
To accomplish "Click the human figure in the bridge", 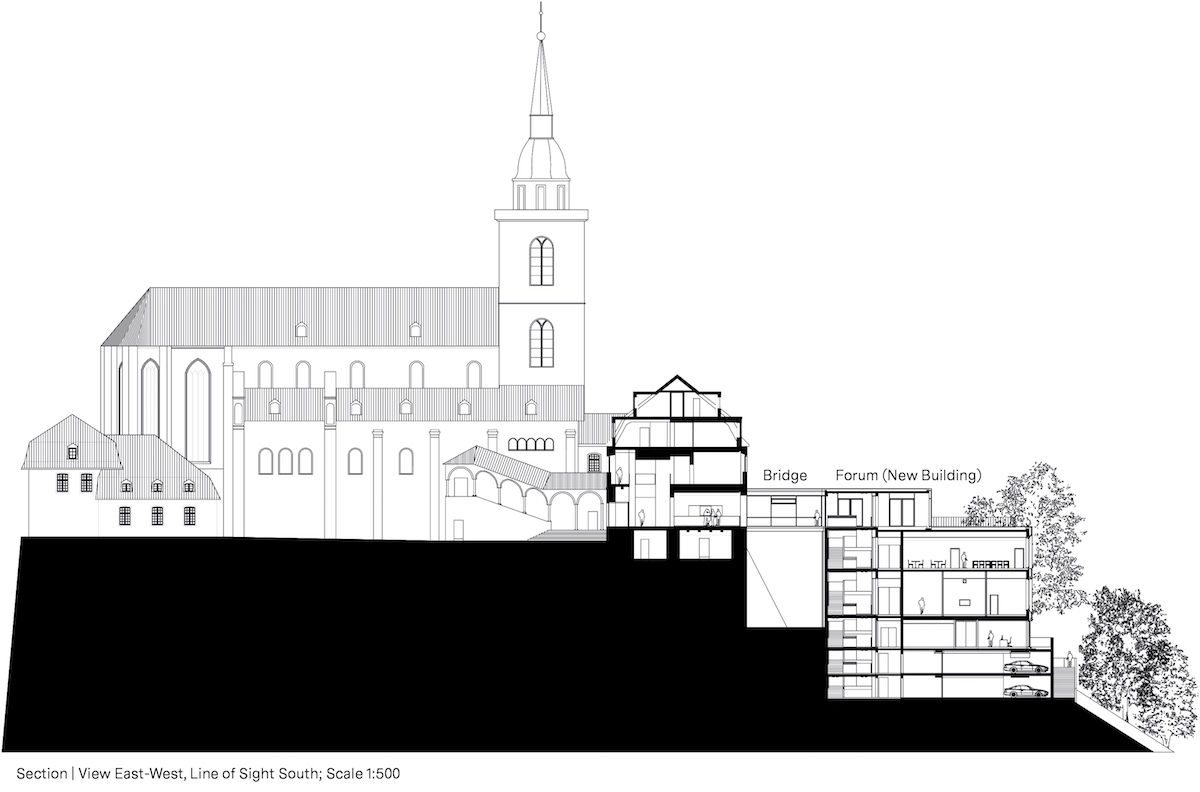I will coord(817,518).
